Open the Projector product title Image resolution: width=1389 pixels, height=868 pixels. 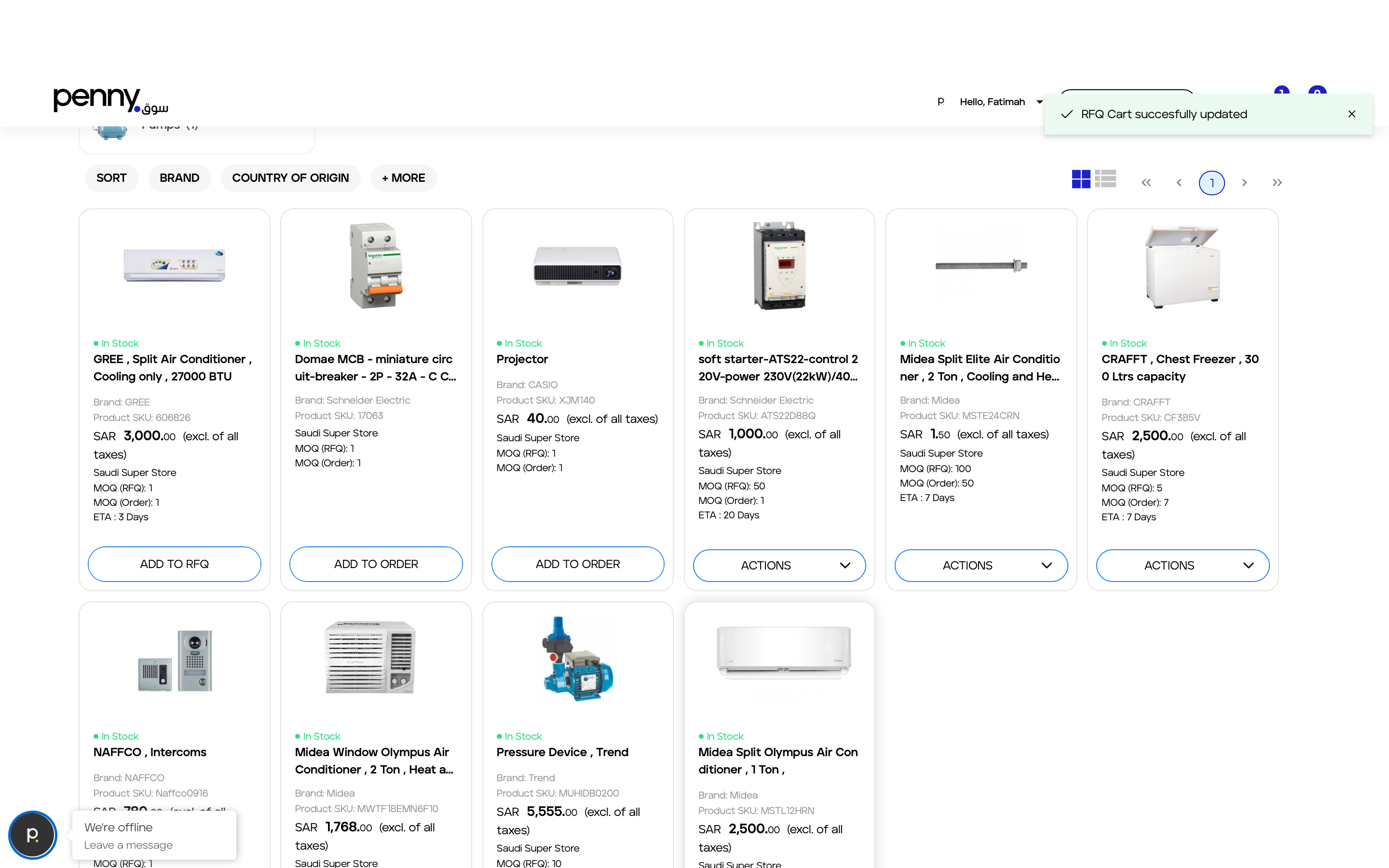coord(522,359)
